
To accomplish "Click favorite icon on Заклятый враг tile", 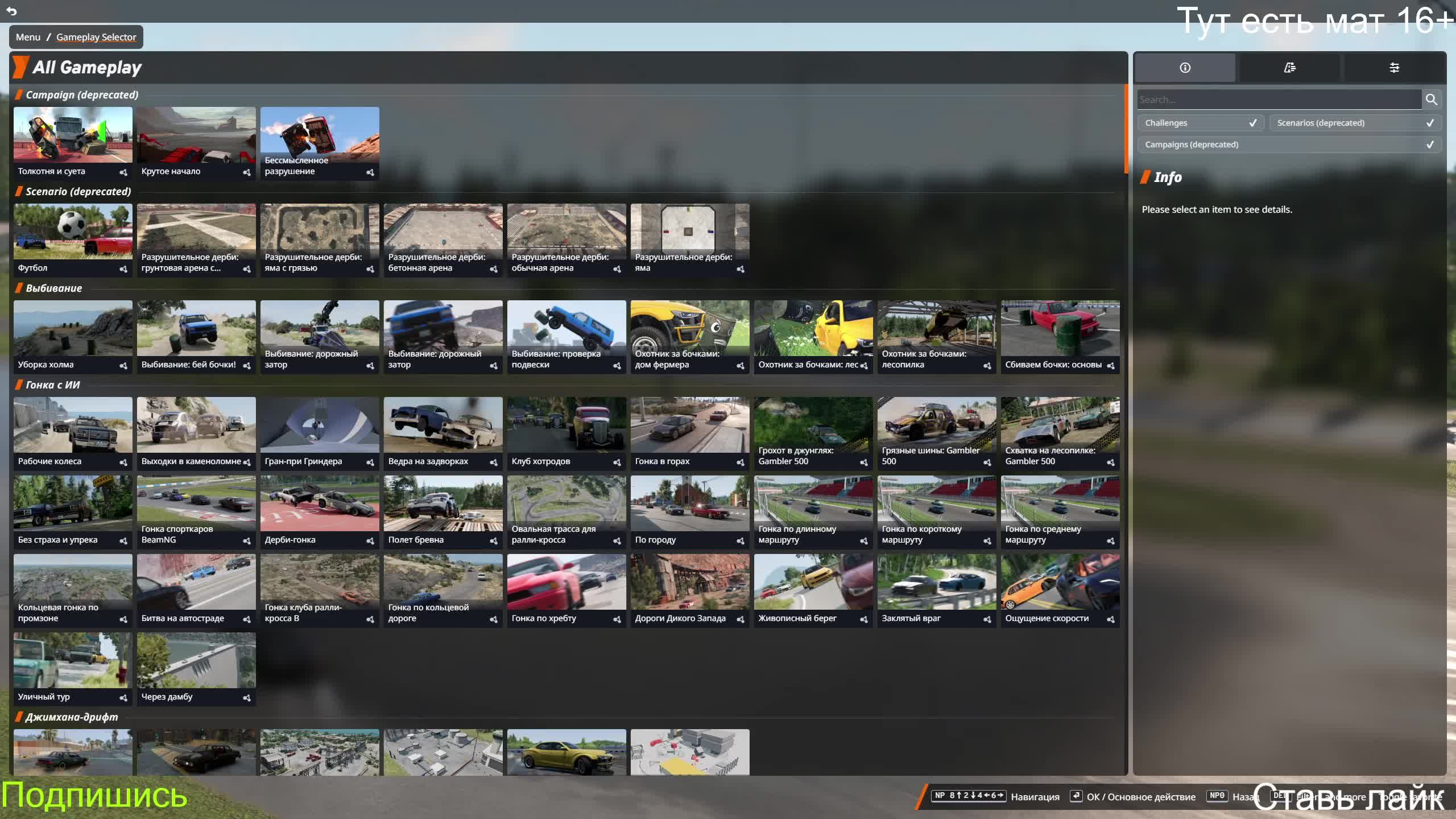I will [987, 619].
